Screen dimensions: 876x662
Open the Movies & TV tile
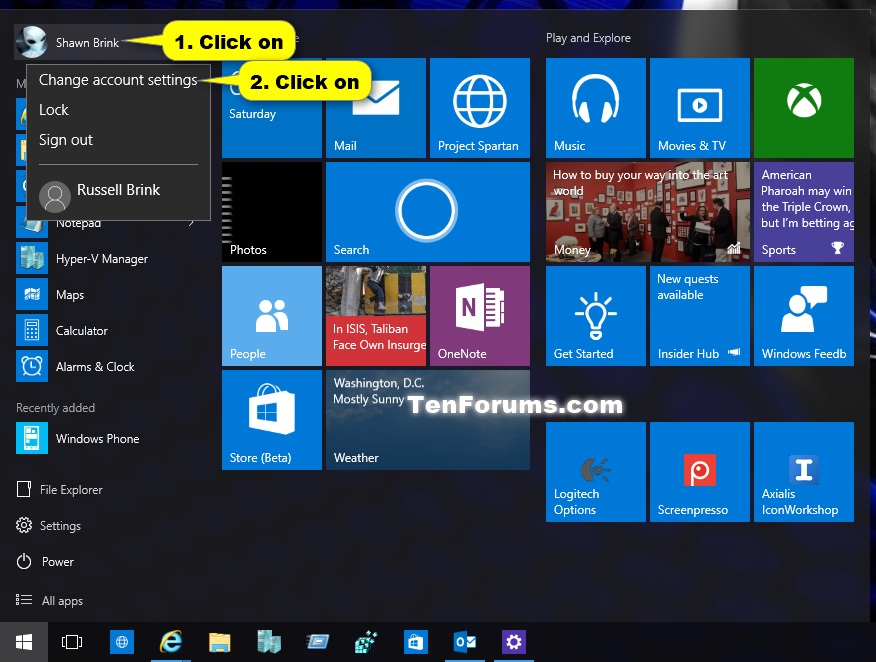pos(699,108)
